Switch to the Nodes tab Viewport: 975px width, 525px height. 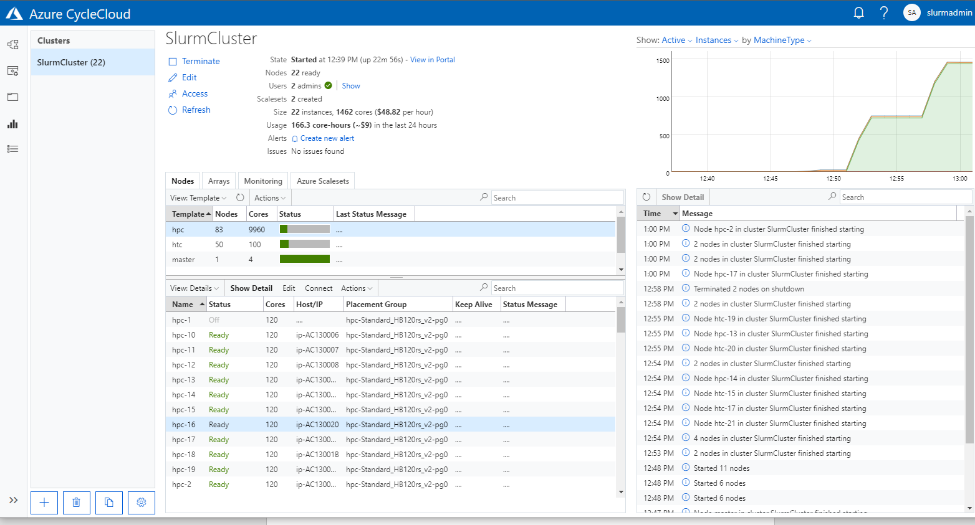click(x=183, y=181)
